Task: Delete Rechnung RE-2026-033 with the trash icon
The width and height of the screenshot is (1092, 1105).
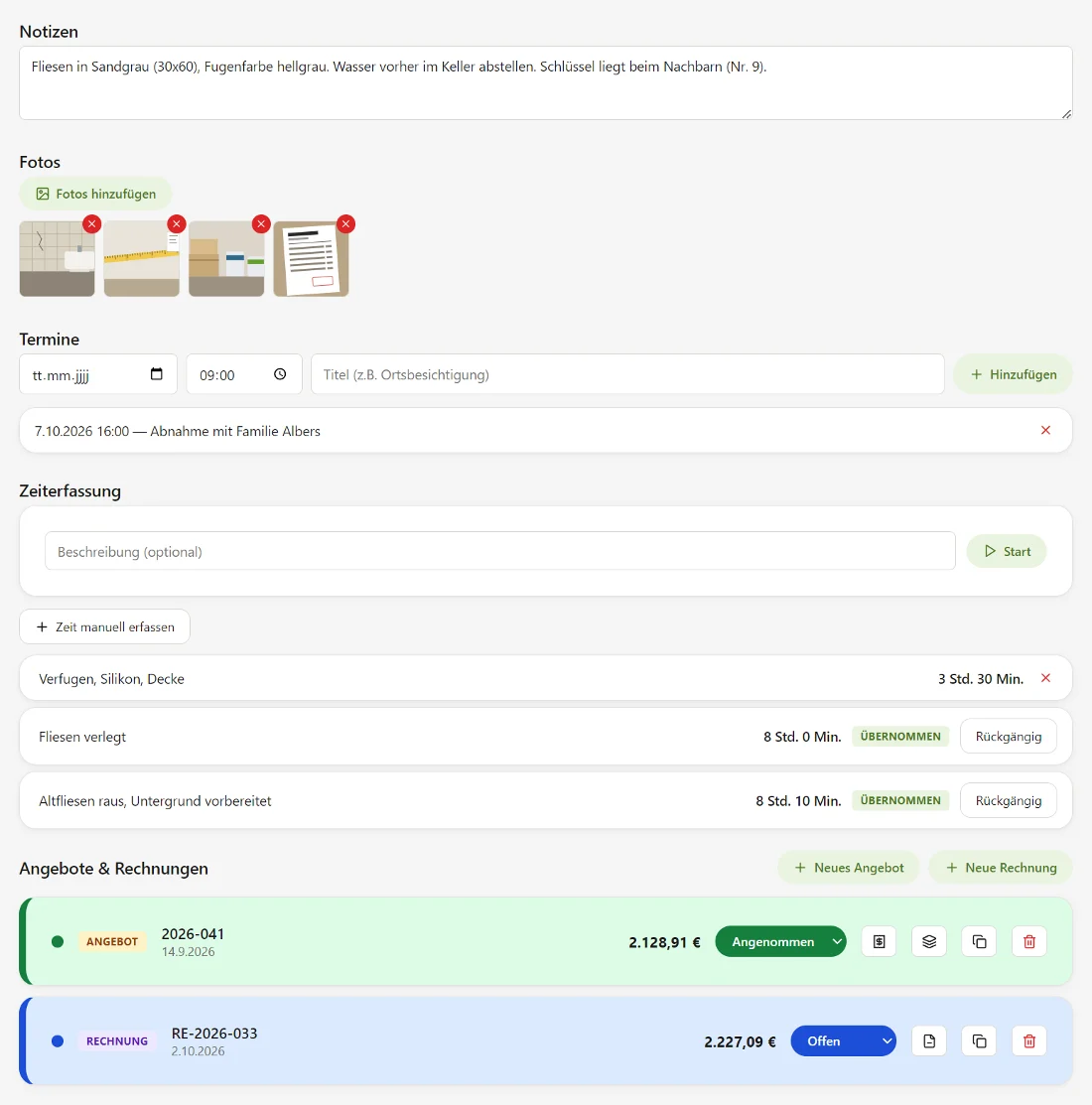Action: [1029, 1040]
